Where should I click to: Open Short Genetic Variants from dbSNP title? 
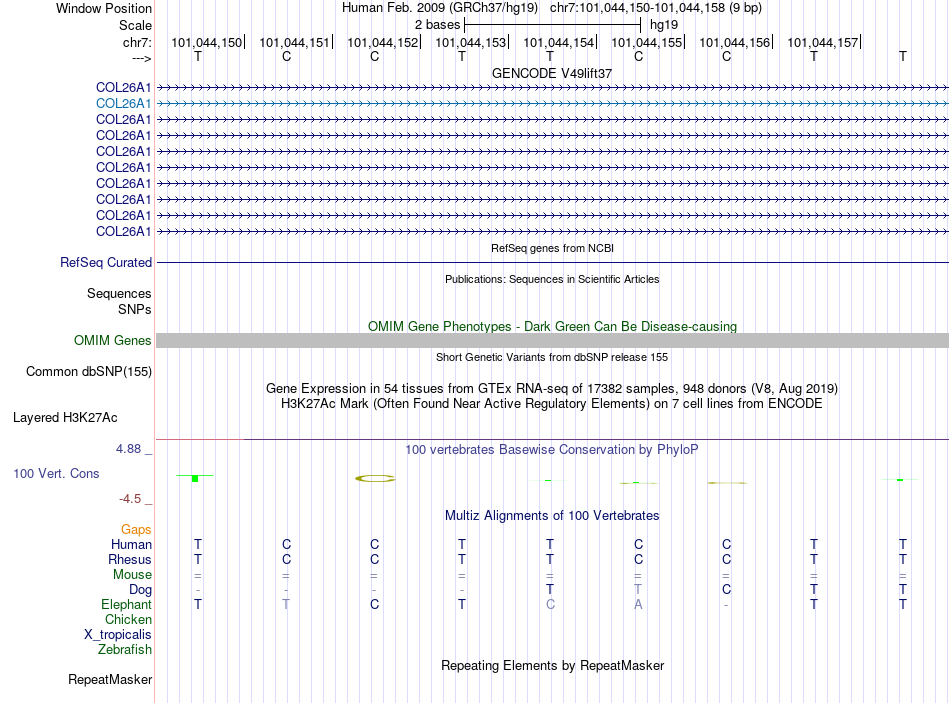[x=552, y=358]
